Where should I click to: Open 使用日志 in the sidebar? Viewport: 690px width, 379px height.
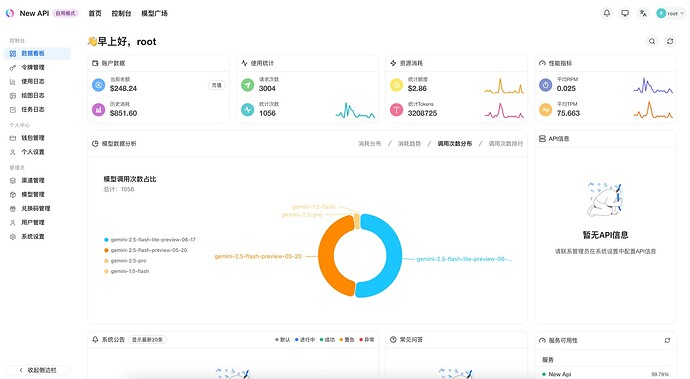point(37,81)
